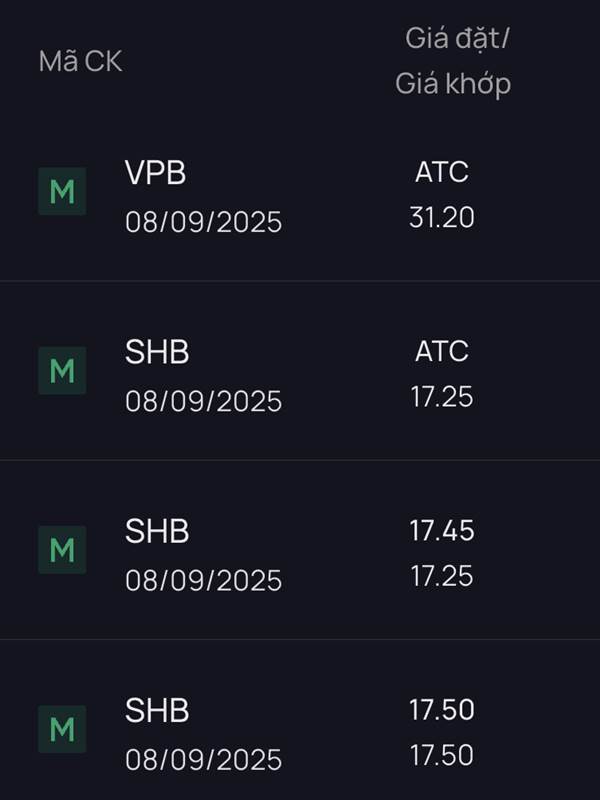Tap the 17.45 order price

pyautogui.click(x=442, y=531)
